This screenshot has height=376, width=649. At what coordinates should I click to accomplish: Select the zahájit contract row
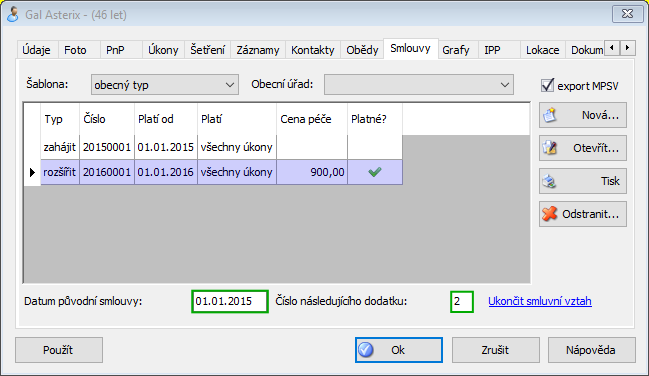(221, 147)
